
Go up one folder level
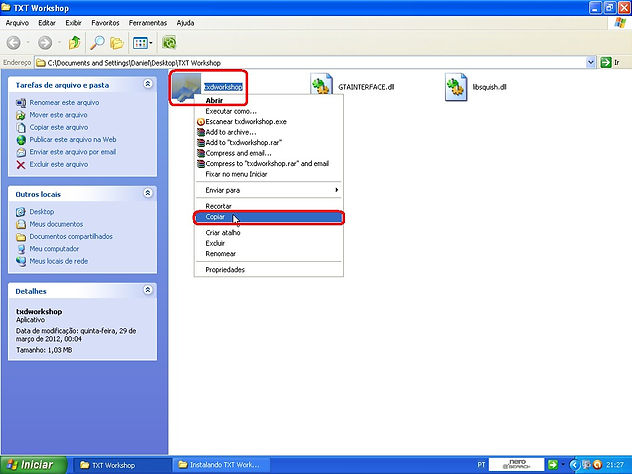click(75, 43)
